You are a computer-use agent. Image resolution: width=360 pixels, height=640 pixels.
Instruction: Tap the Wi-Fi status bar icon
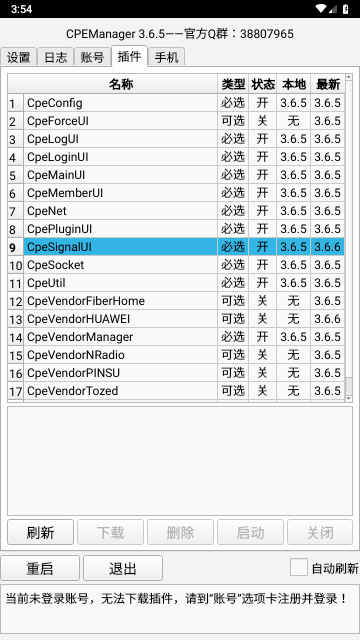tap(321, 9)
